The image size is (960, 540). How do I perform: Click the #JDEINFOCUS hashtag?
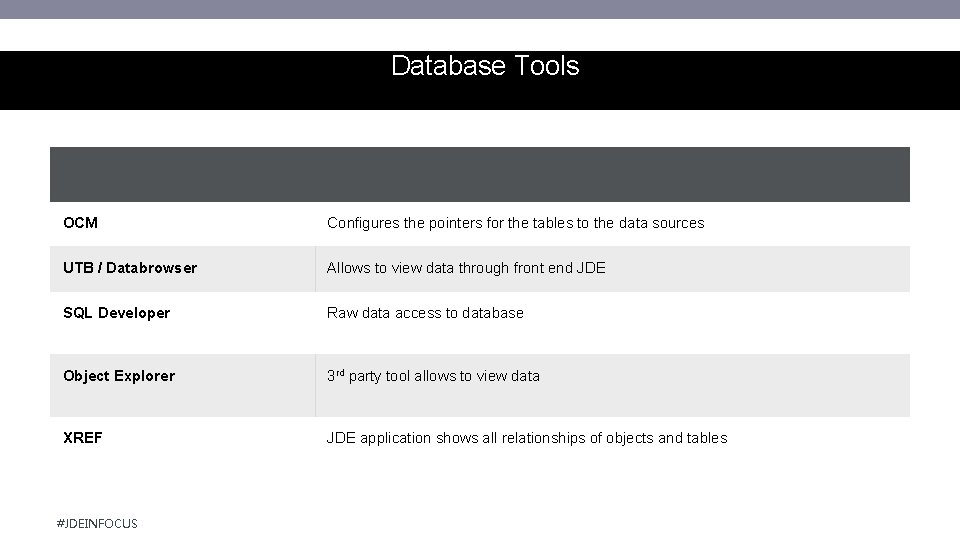[98, 523]
